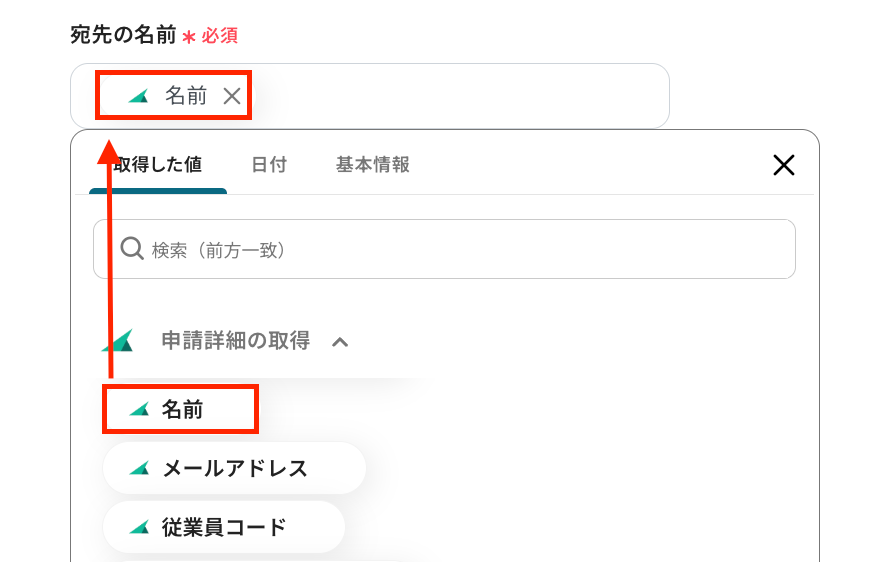The width and height of the screenshot is (884, 562).
Task: Close the value picker panel
Action: (784, 165)
